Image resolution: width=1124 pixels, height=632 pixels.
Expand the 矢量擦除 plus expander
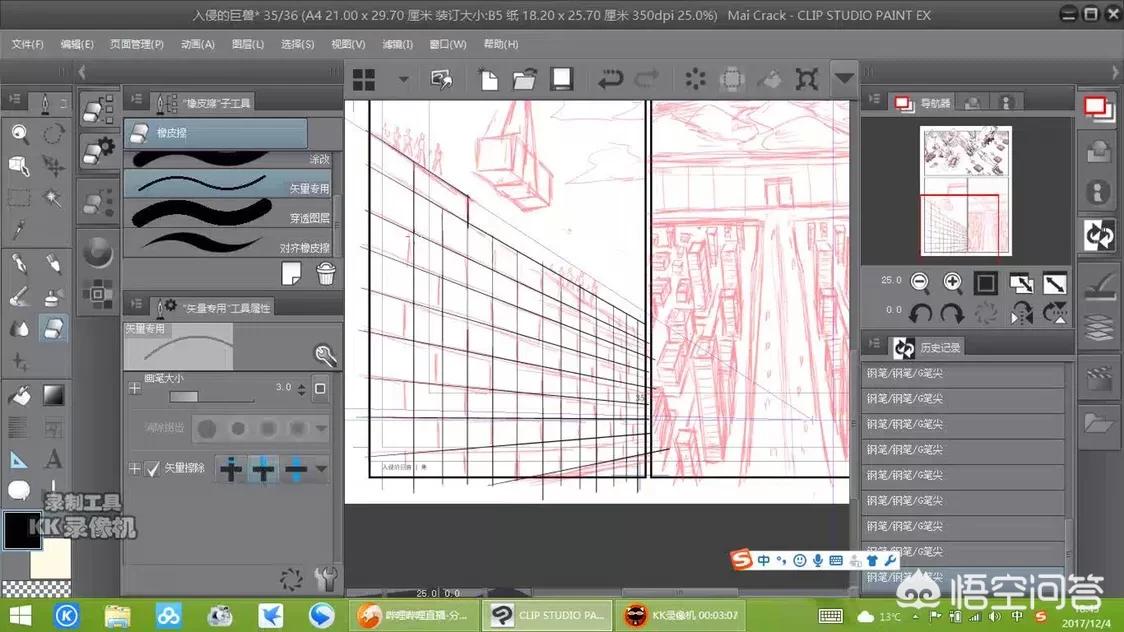(x=134, y=469)
